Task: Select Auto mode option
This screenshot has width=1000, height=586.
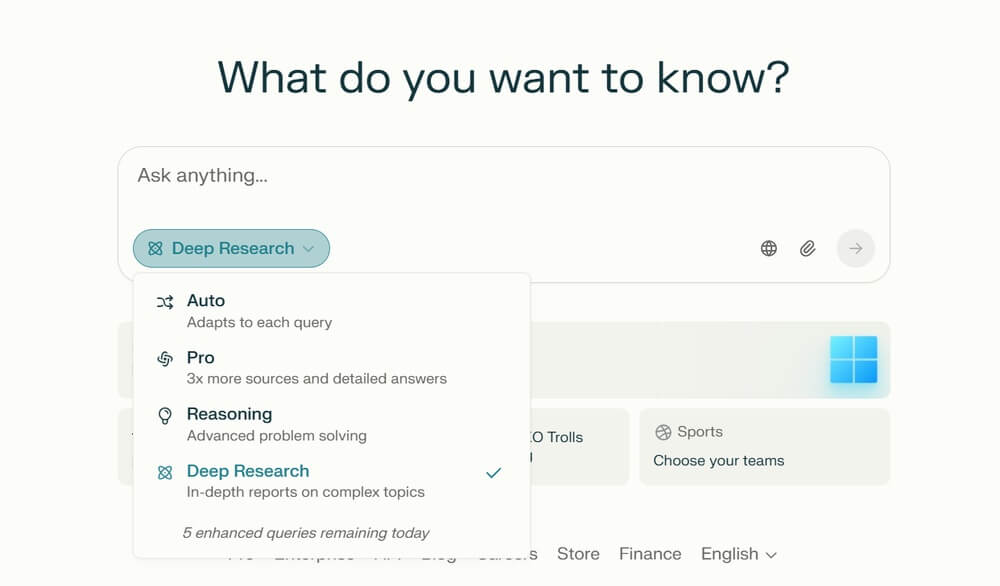Action: 332,311
